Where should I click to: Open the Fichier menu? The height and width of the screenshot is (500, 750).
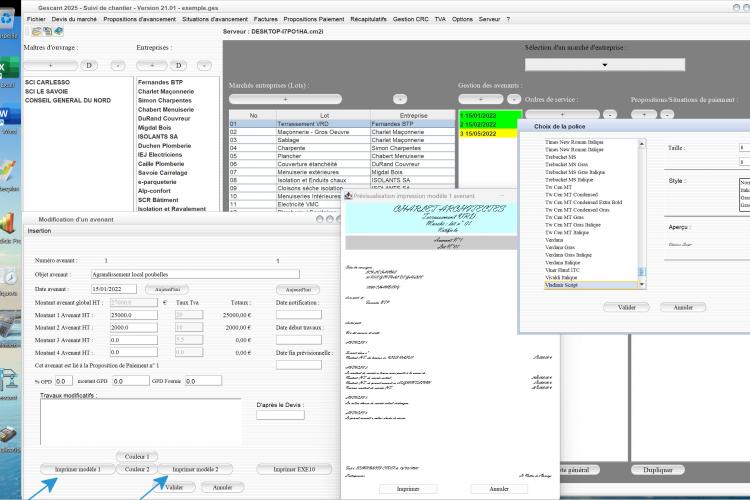click(x=36, y=19)
